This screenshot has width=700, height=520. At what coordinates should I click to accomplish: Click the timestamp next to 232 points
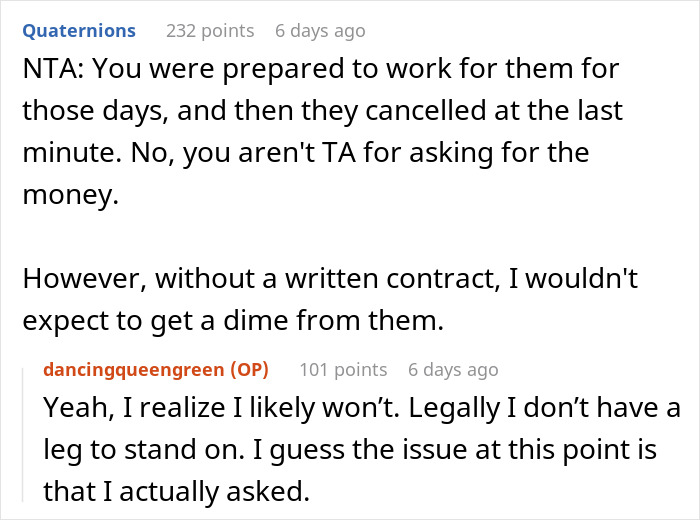[320, 31]
